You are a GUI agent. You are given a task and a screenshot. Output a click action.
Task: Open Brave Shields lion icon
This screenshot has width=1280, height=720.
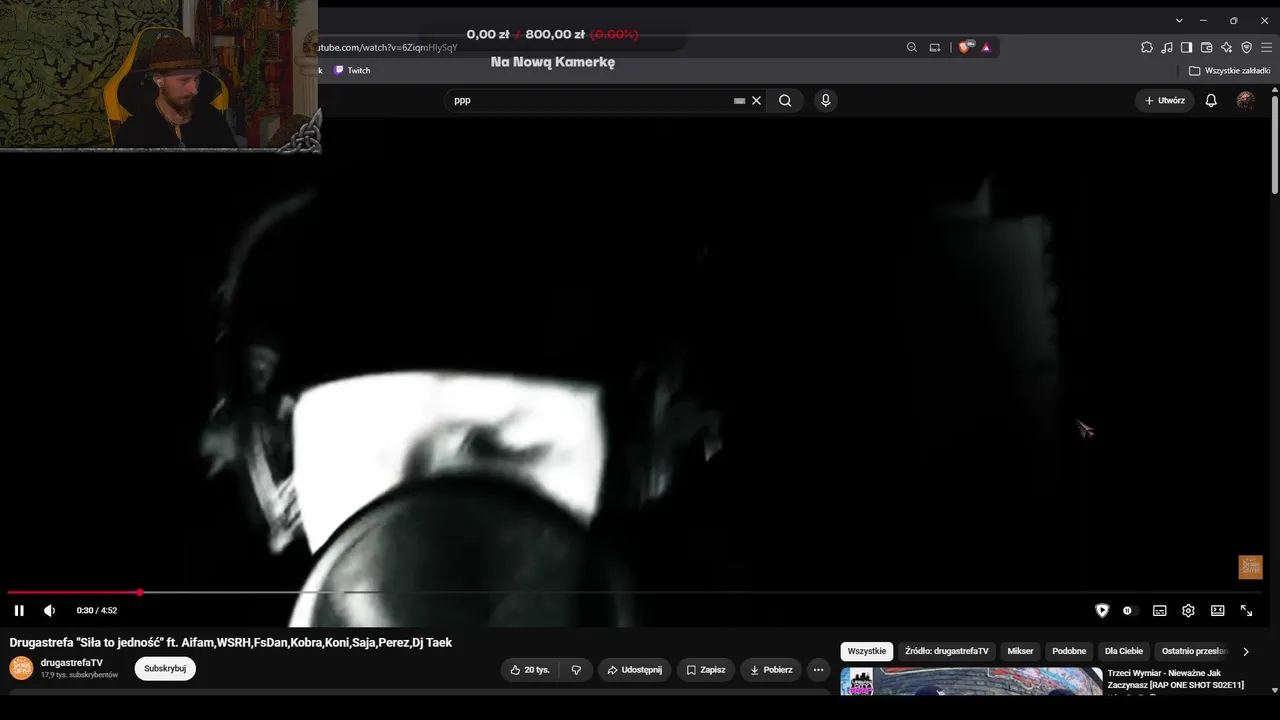(x=965, y=47)
